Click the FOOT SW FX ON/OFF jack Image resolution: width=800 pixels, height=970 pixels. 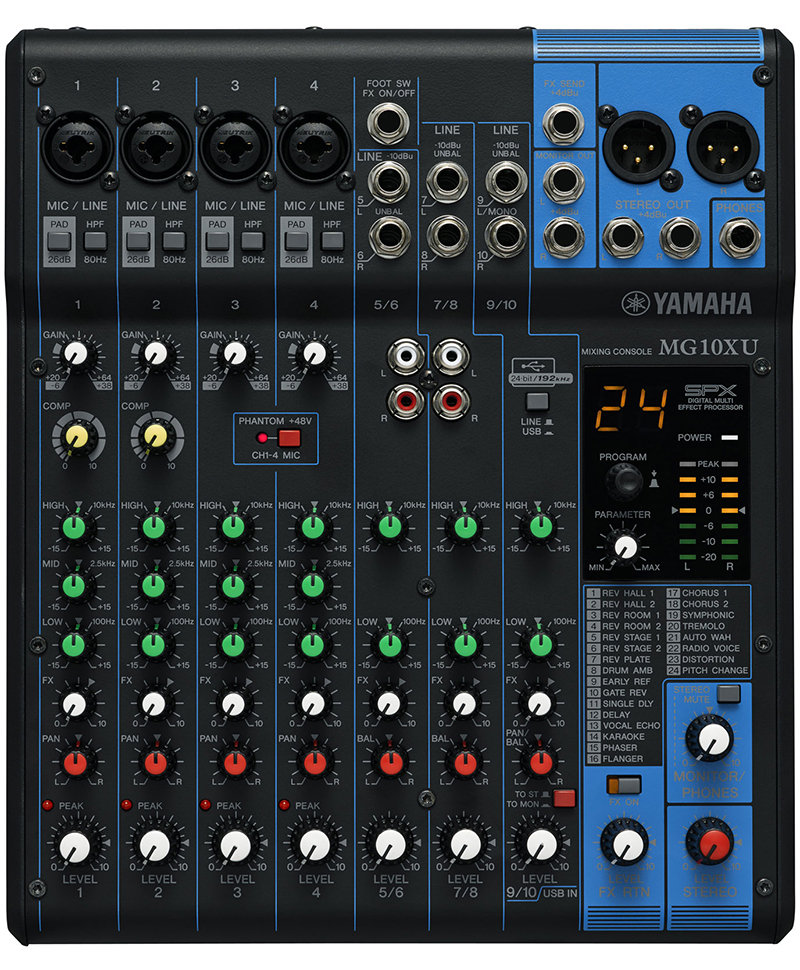(388, 123)
